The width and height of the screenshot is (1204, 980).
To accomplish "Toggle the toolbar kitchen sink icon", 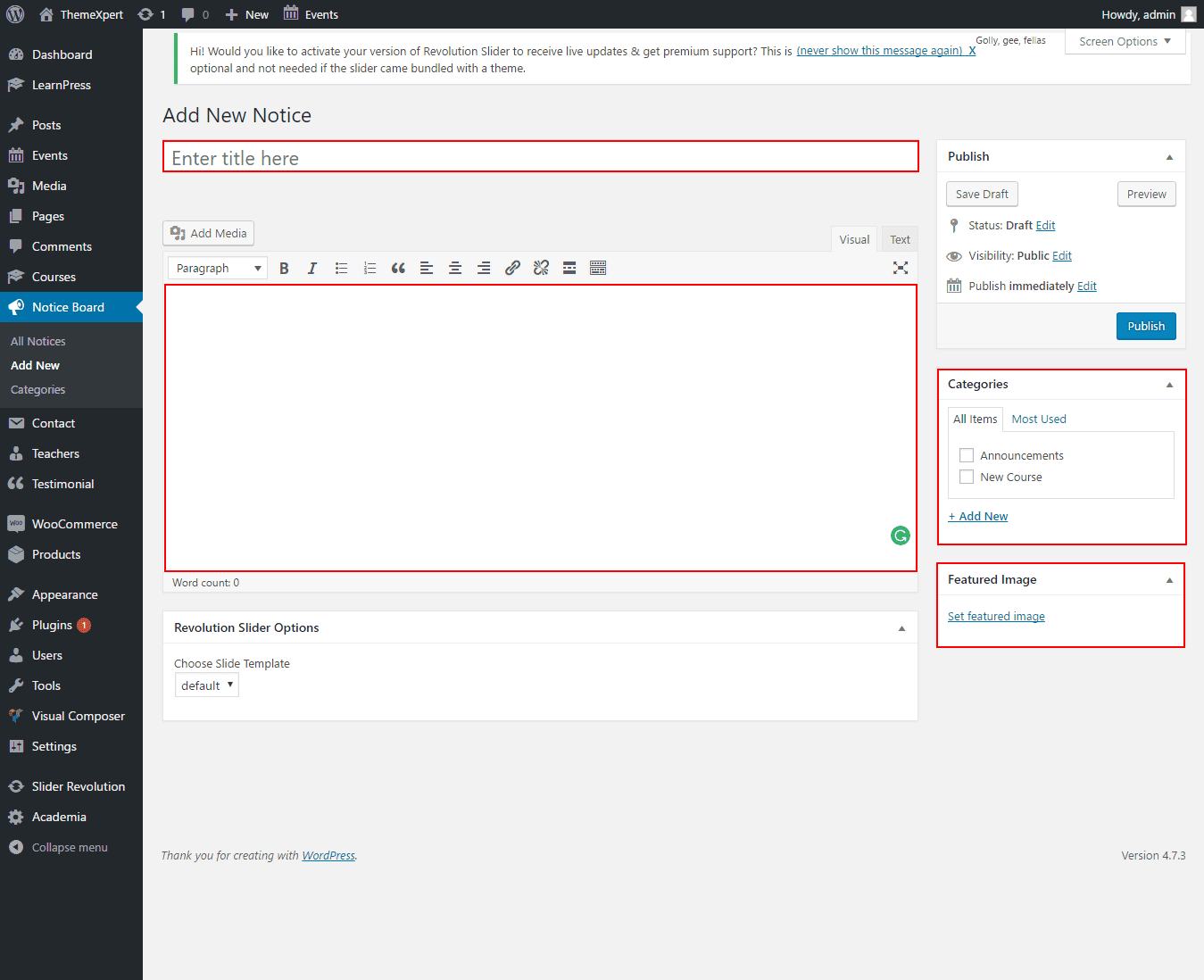I will (598, 268).
